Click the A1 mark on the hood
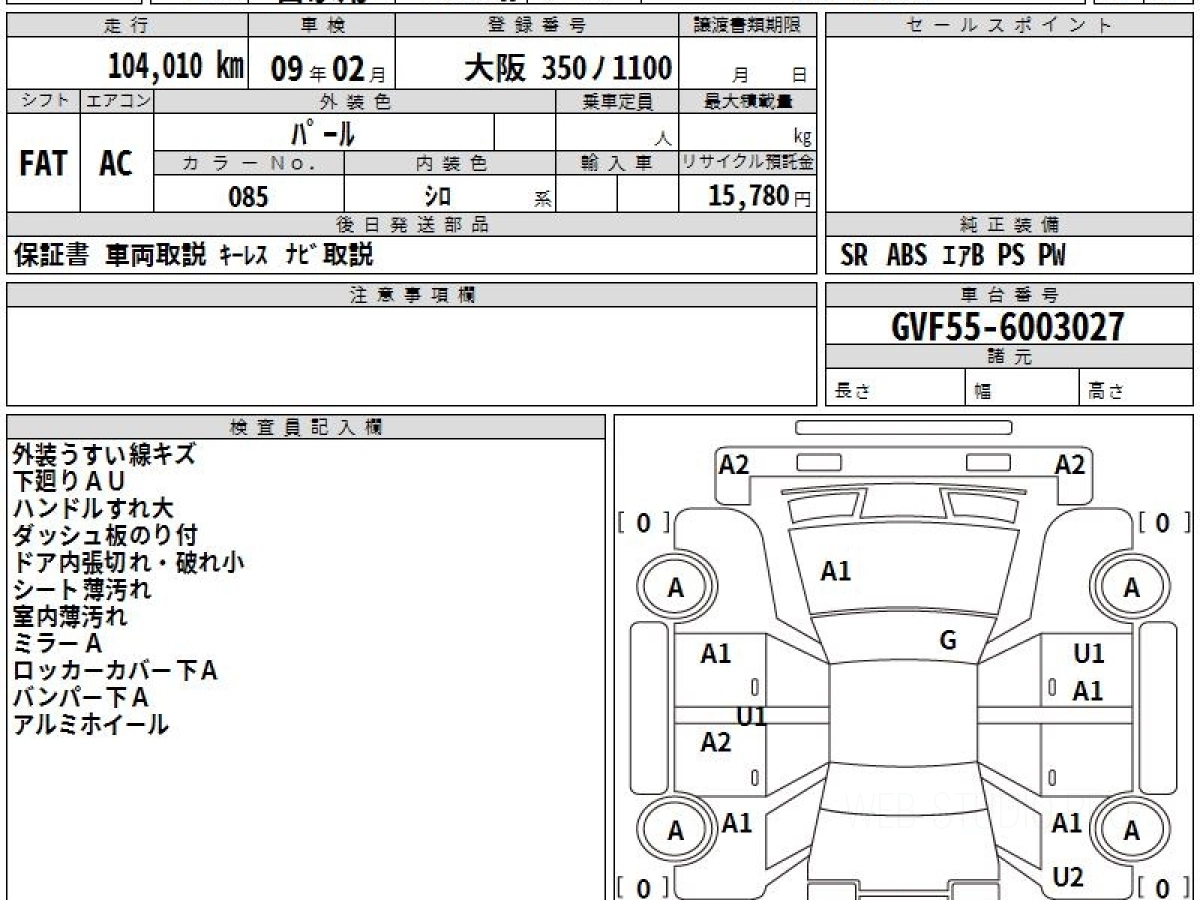Screen dimensions: 1200x900 point(835,571)
